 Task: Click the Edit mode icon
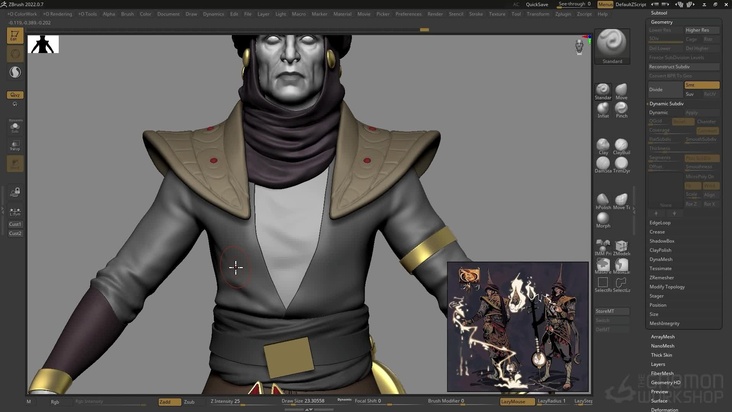click(15, 35)
